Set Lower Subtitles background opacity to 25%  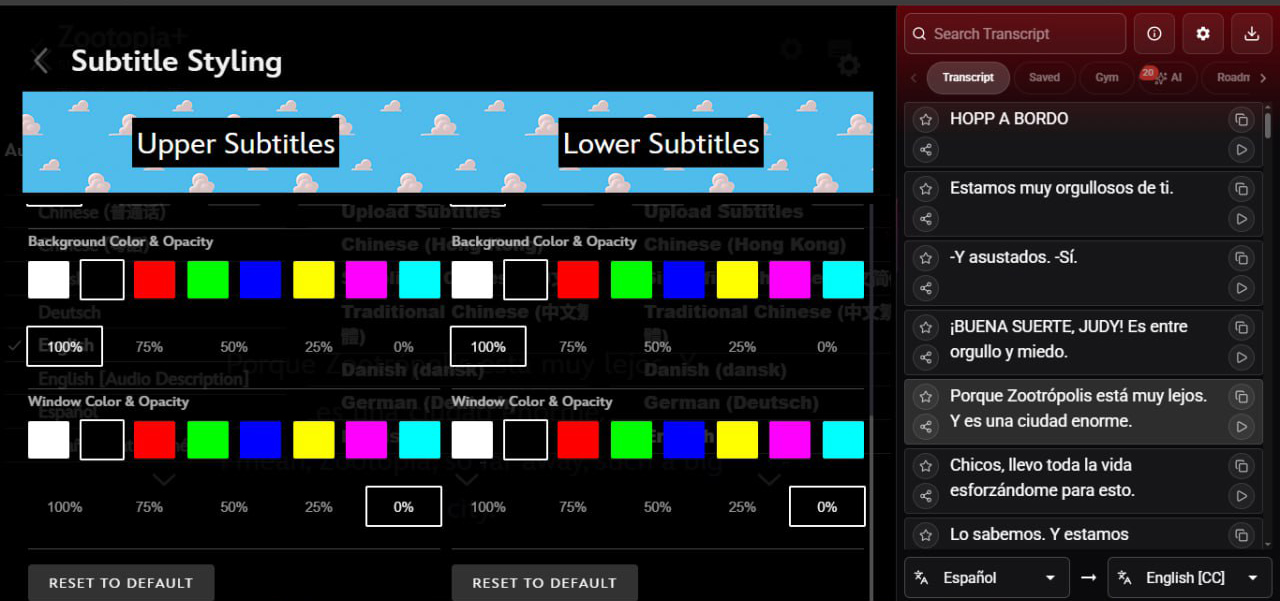[742, 347]
